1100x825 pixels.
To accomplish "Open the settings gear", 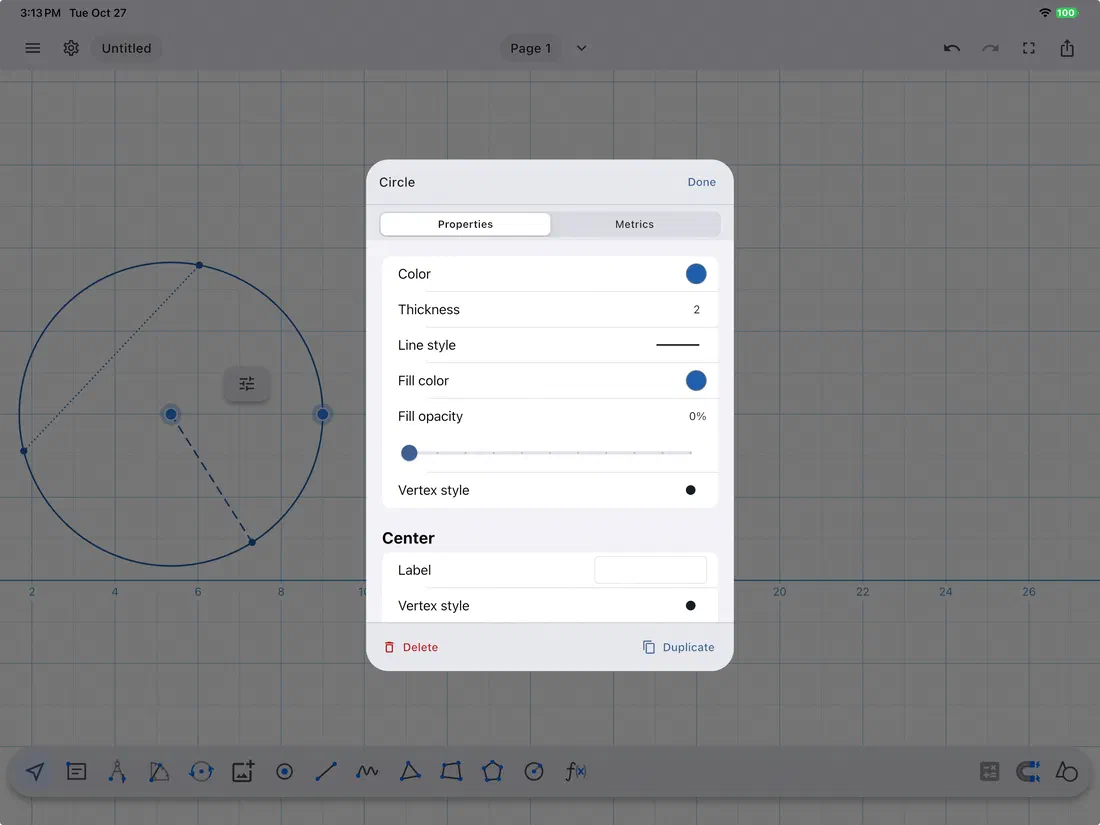I will click(x=71, y=48).
